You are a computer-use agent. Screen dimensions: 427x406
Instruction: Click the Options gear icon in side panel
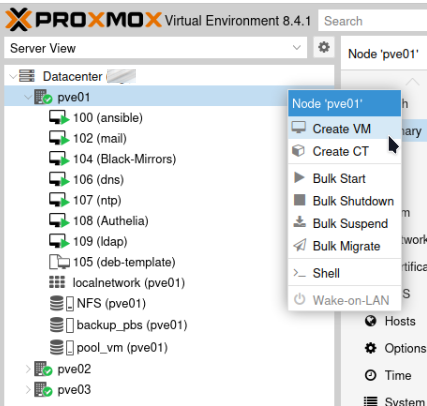point(371,348)
